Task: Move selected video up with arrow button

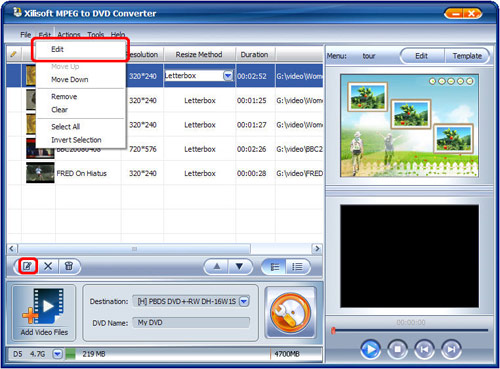Action: (217, 266)
